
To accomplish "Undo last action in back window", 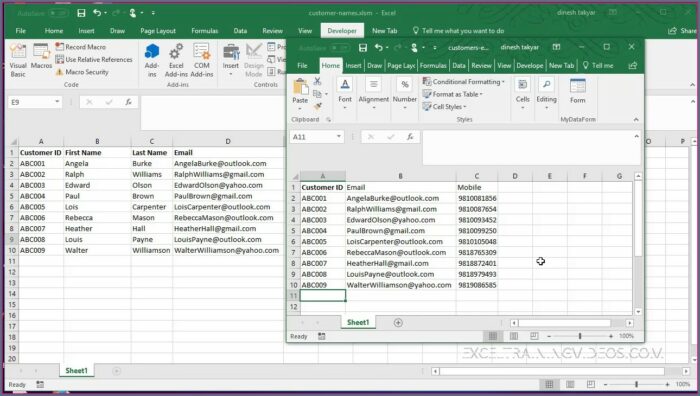I will click(x=97, y=13).
